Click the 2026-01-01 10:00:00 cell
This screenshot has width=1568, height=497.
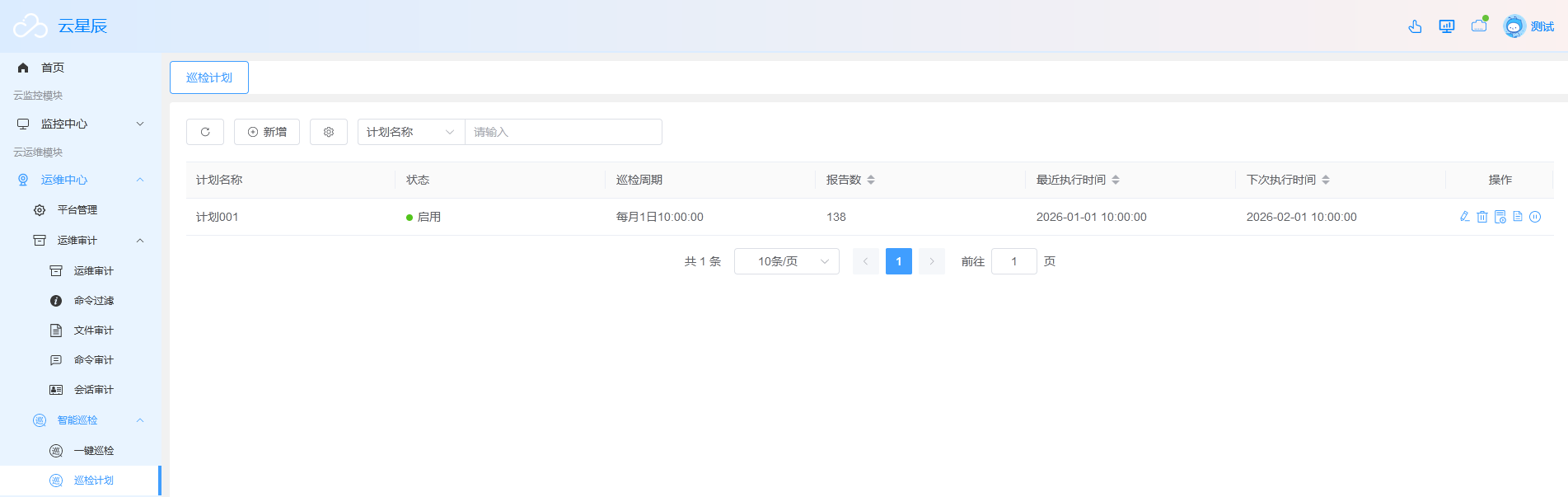pos(1092,217)
